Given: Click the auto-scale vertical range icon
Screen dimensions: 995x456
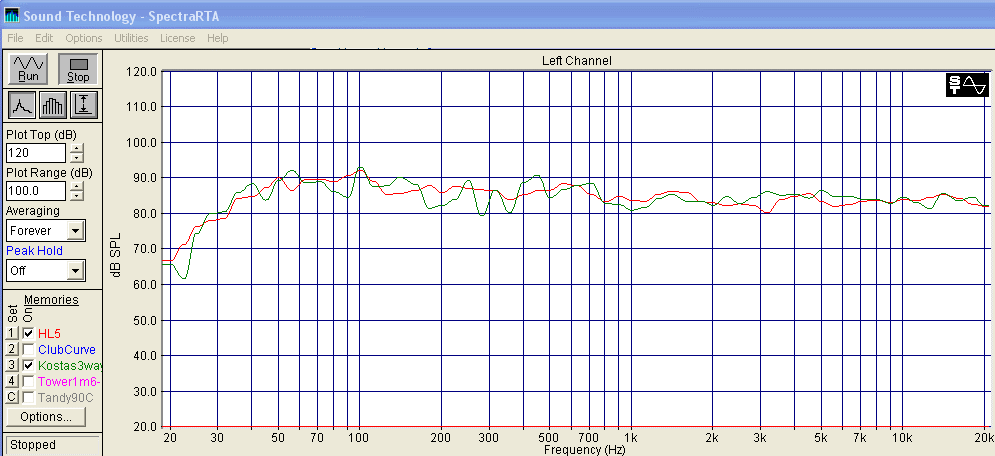Looking at the screenshot, I should pos(83,105).
